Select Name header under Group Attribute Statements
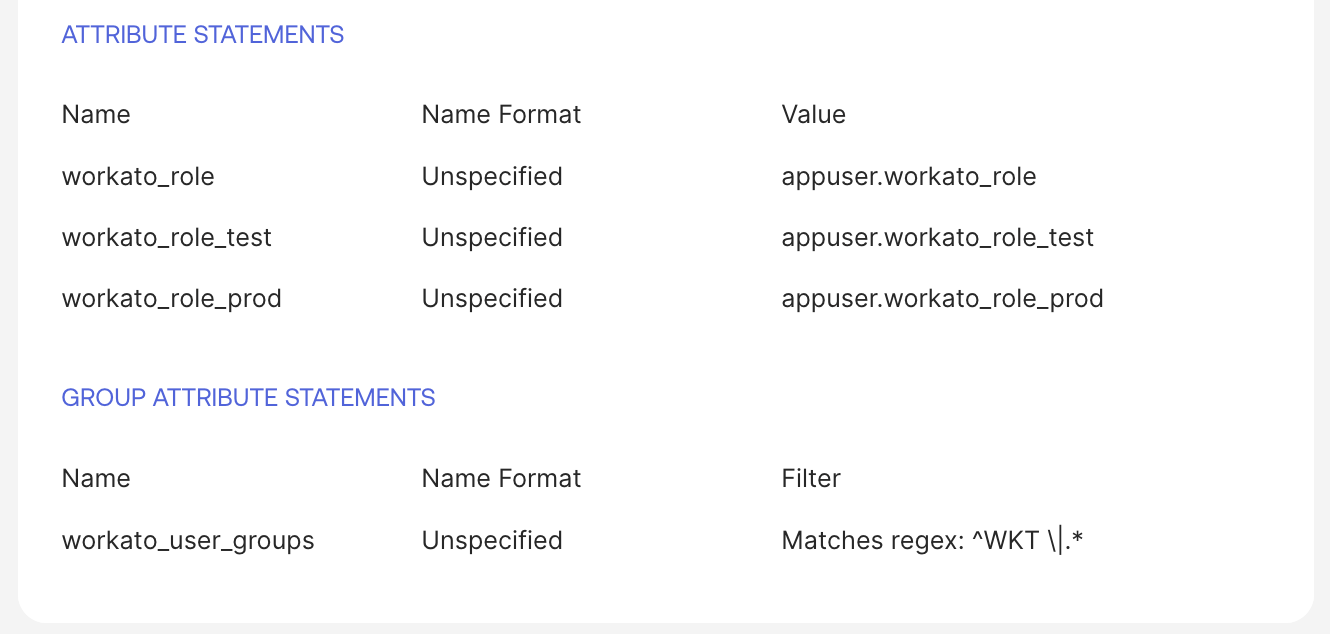This screenshot has width=1330, height=634. [x=96, y=479]
